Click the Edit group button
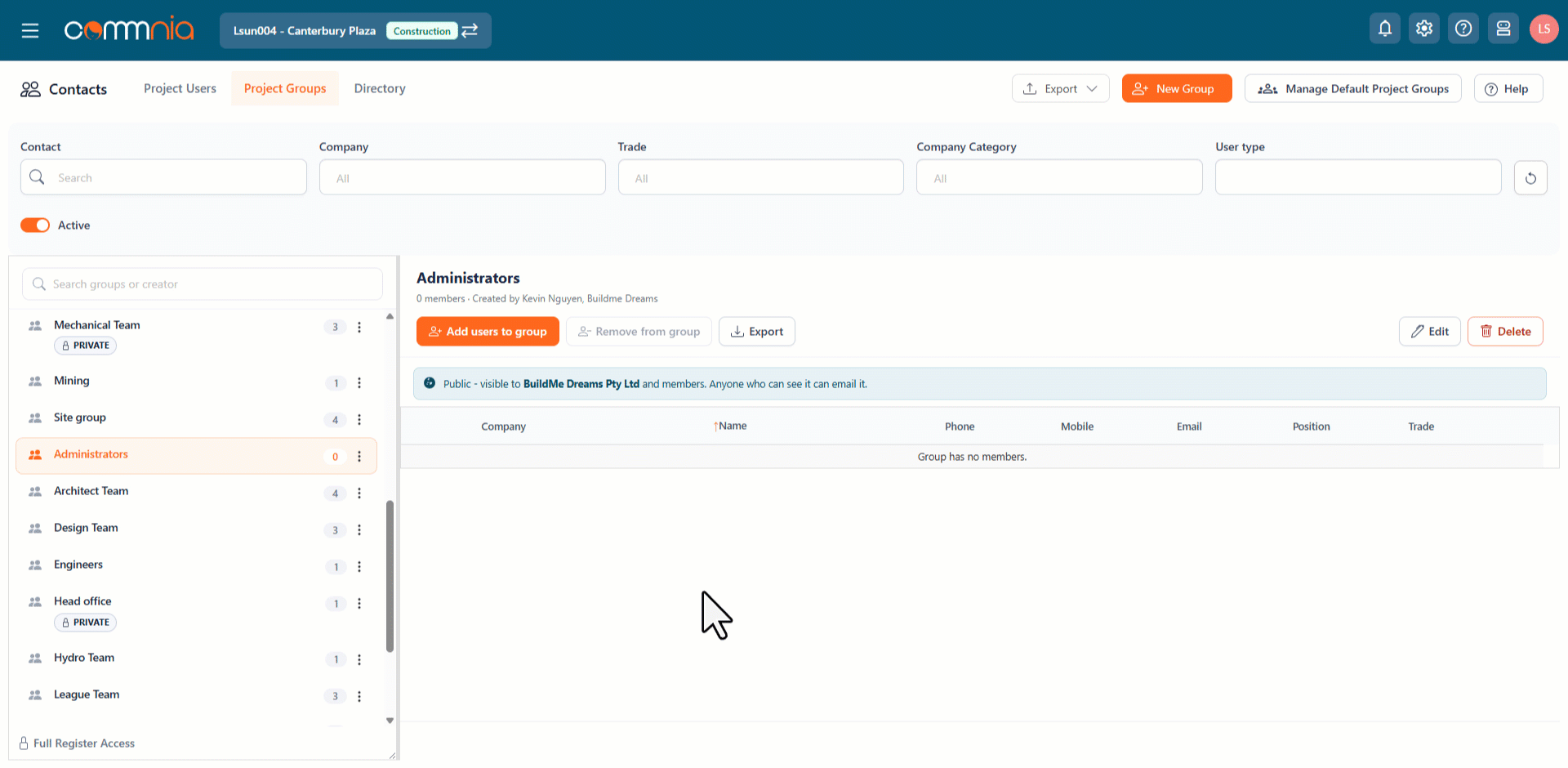The width and height of the screenshot is (1568, 768). click(x=1429, y=331)
